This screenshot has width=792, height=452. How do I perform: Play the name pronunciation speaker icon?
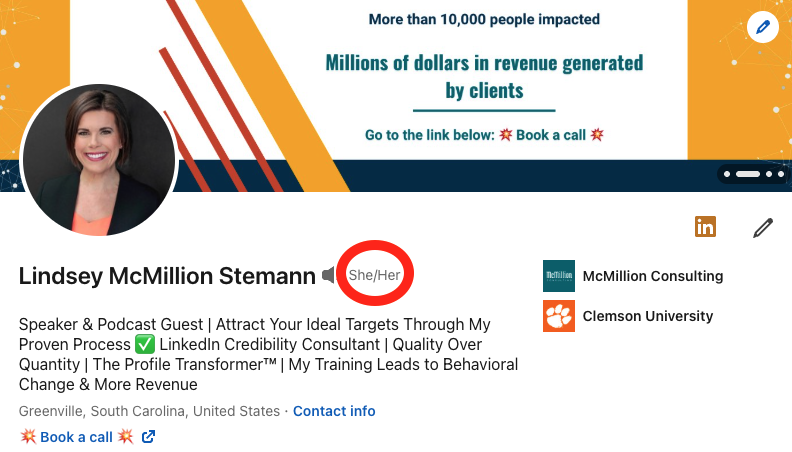point(328,275)
